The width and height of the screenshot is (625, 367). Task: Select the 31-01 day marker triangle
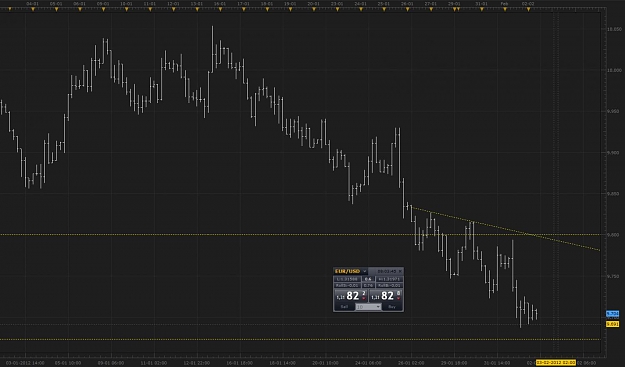tap(482, 9)
